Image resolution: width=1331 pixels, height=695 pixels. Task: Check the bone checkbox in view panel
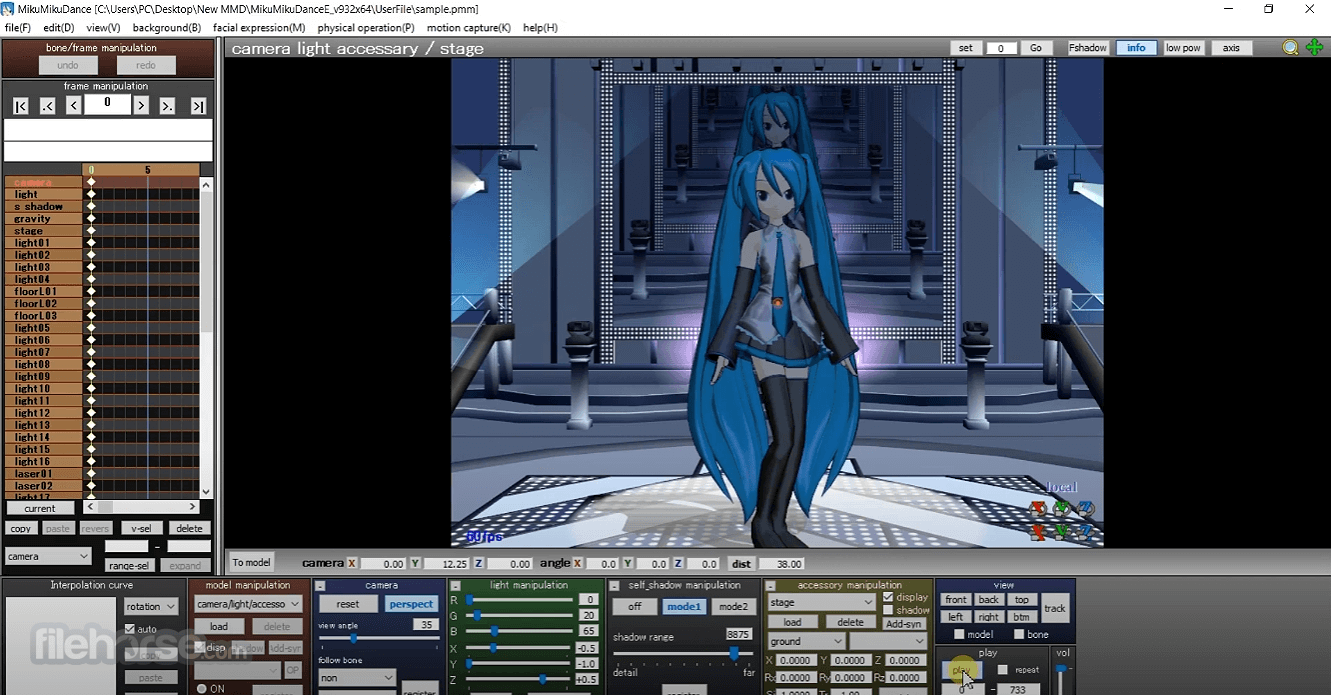tap(1019, 634)
